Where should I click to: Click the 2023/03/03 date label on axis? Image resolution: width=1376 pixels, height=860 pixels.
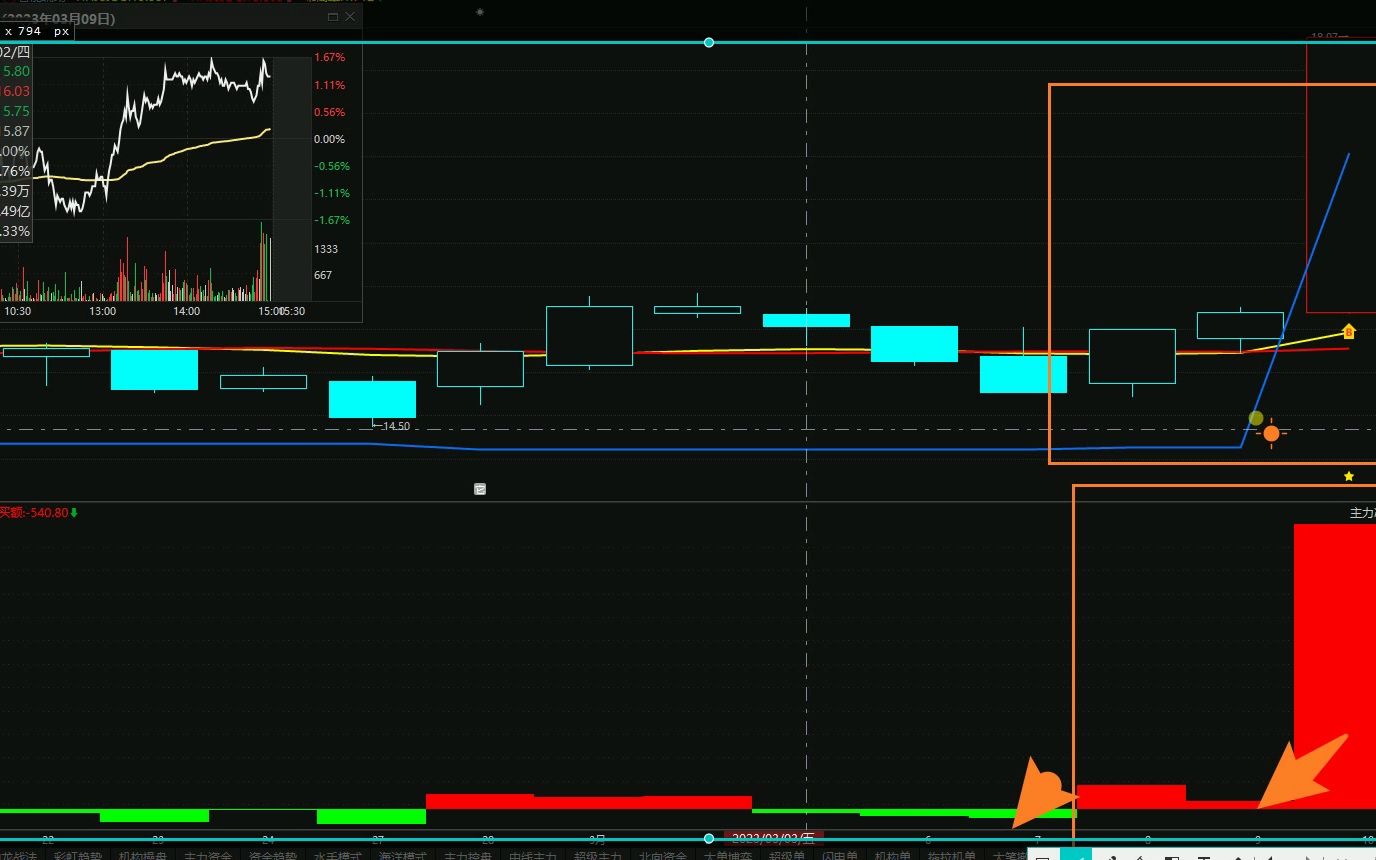pyautogui.click(x=774, y=838)
